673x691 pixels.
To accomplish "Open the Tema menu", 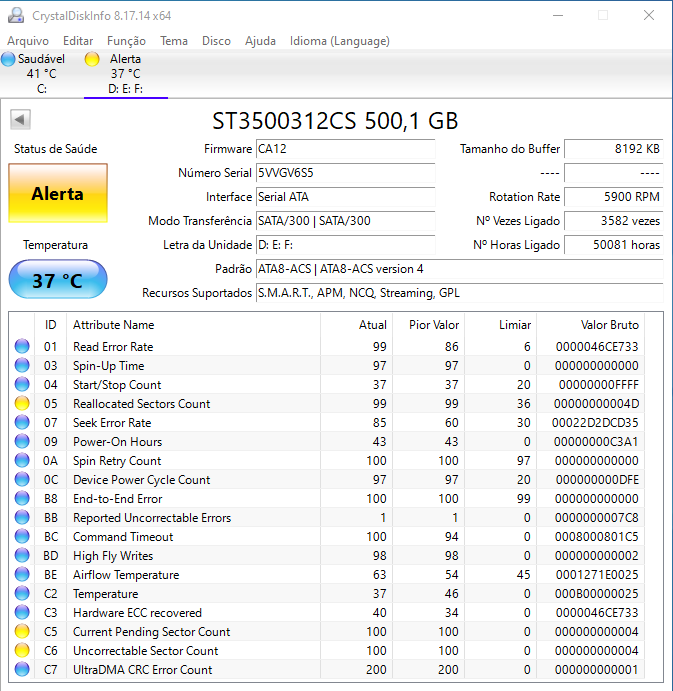I will [174, 41].
